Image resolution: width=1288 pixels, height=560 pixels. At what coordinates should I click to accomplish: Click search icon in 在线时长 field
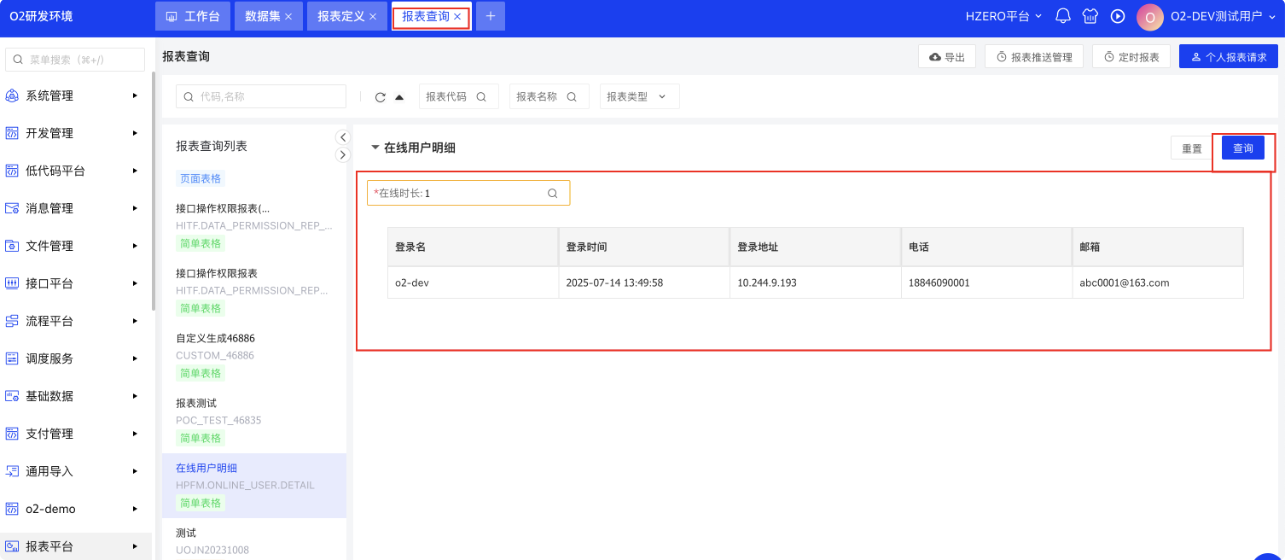(553, 193)
